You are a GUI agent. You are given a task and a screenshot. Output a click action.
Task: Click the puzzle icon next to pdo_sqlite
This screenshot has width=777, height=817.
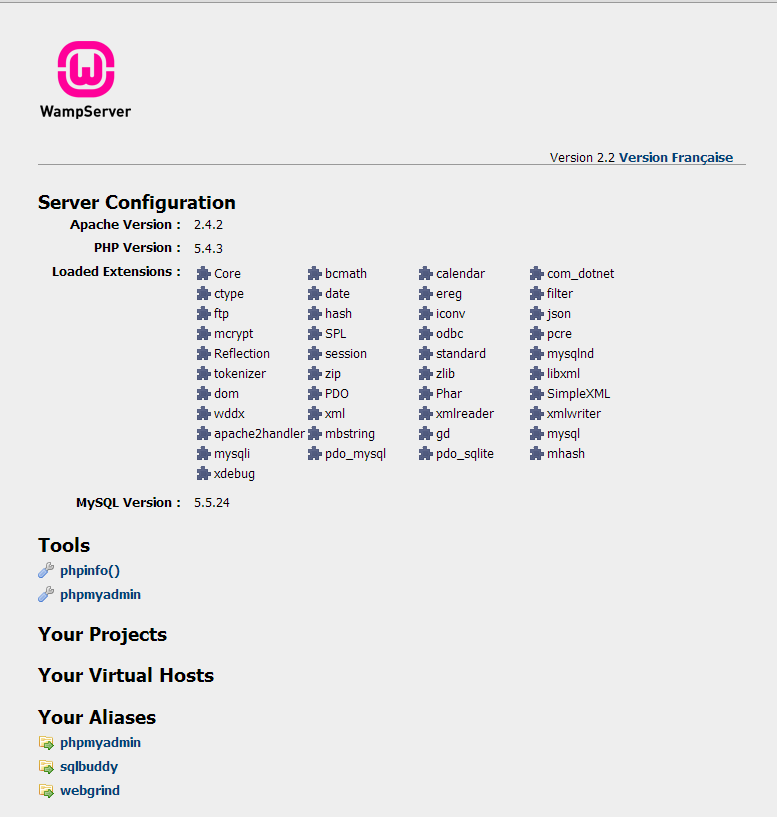pyautogui.click(x=425, y=454)
